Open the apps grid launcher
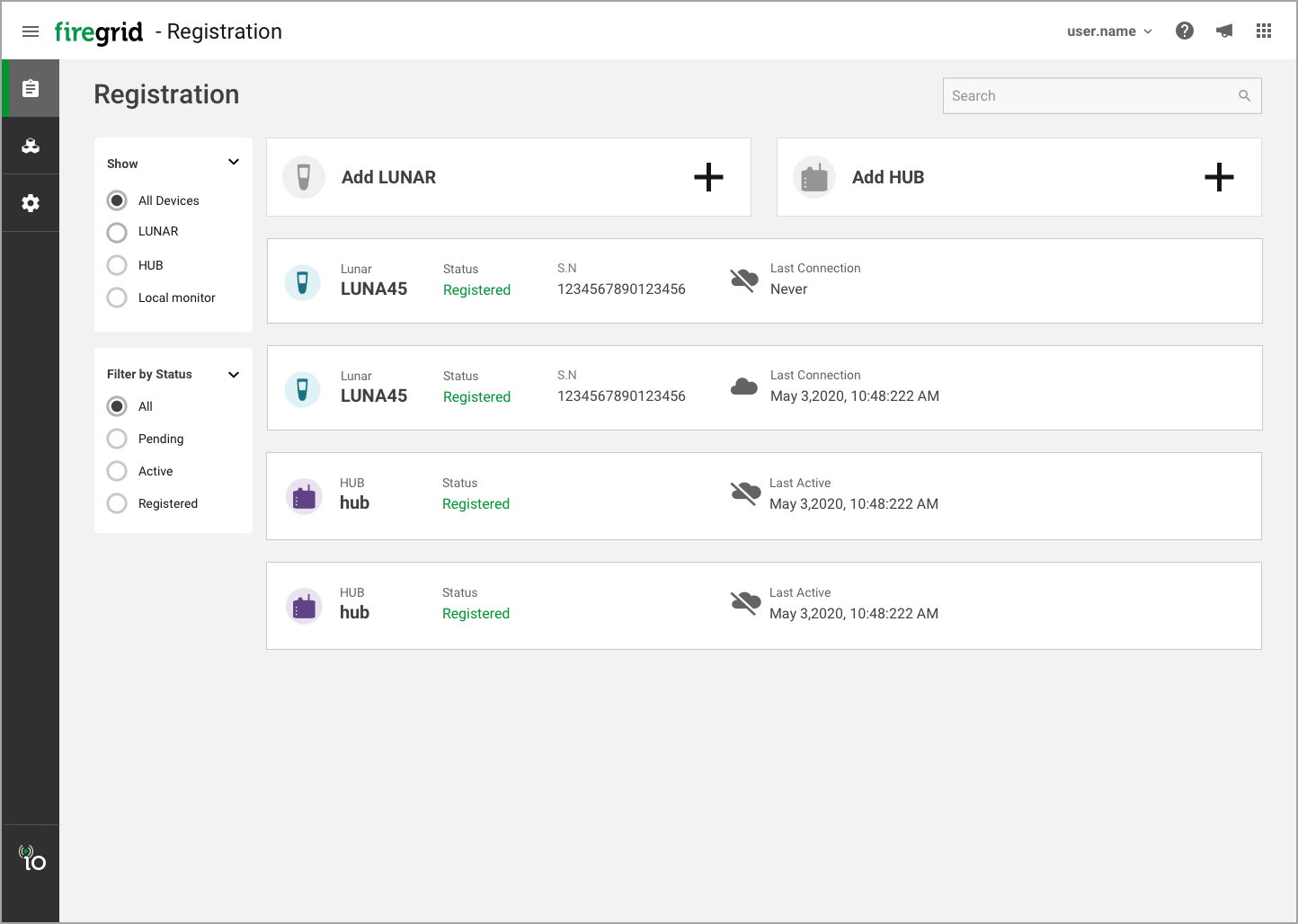Screen dimensions: 1298x924 click(1264, 31)
